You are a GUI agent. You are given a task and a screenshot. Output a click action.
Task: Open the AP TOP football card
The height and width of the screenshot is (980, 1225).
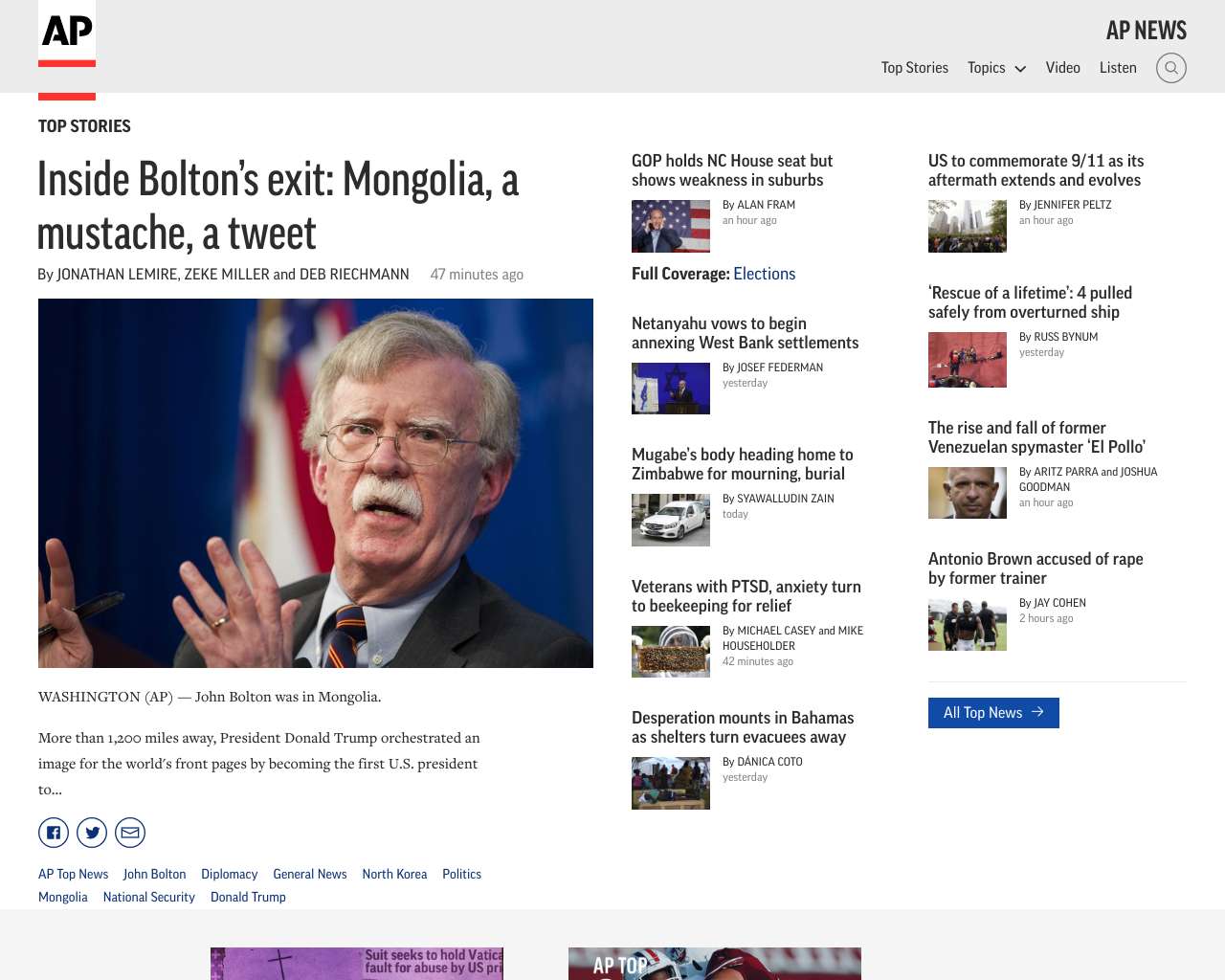[x=715, y=964]
